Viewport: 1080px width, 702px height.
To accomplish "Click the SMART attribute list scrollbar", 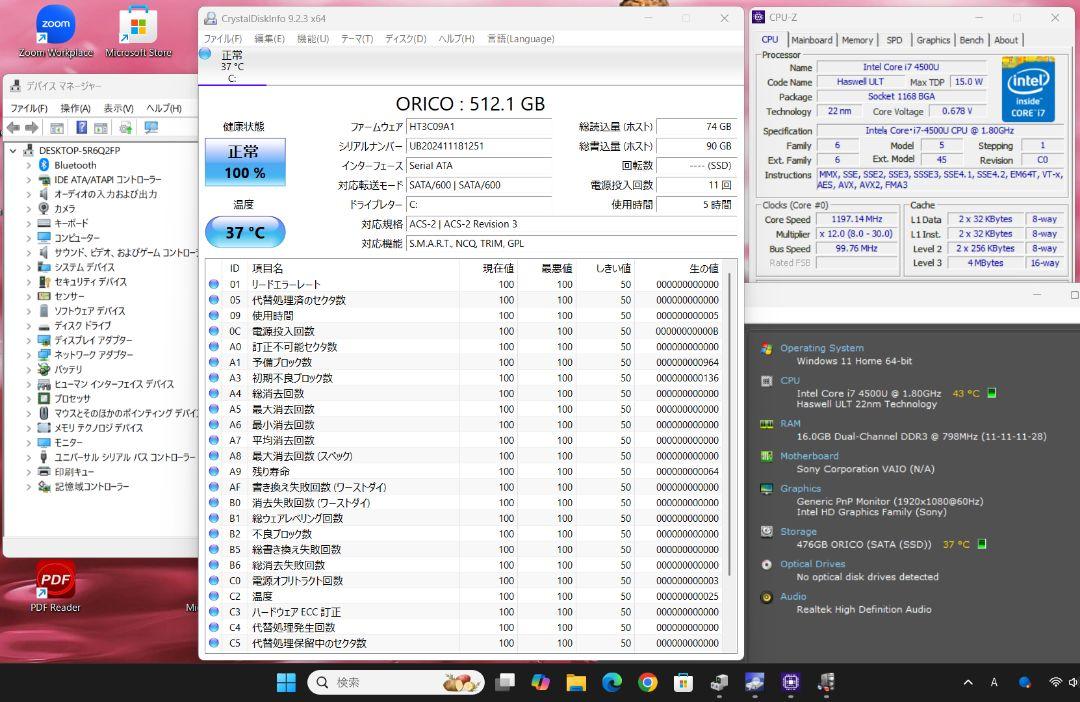I will coord(729,424).
